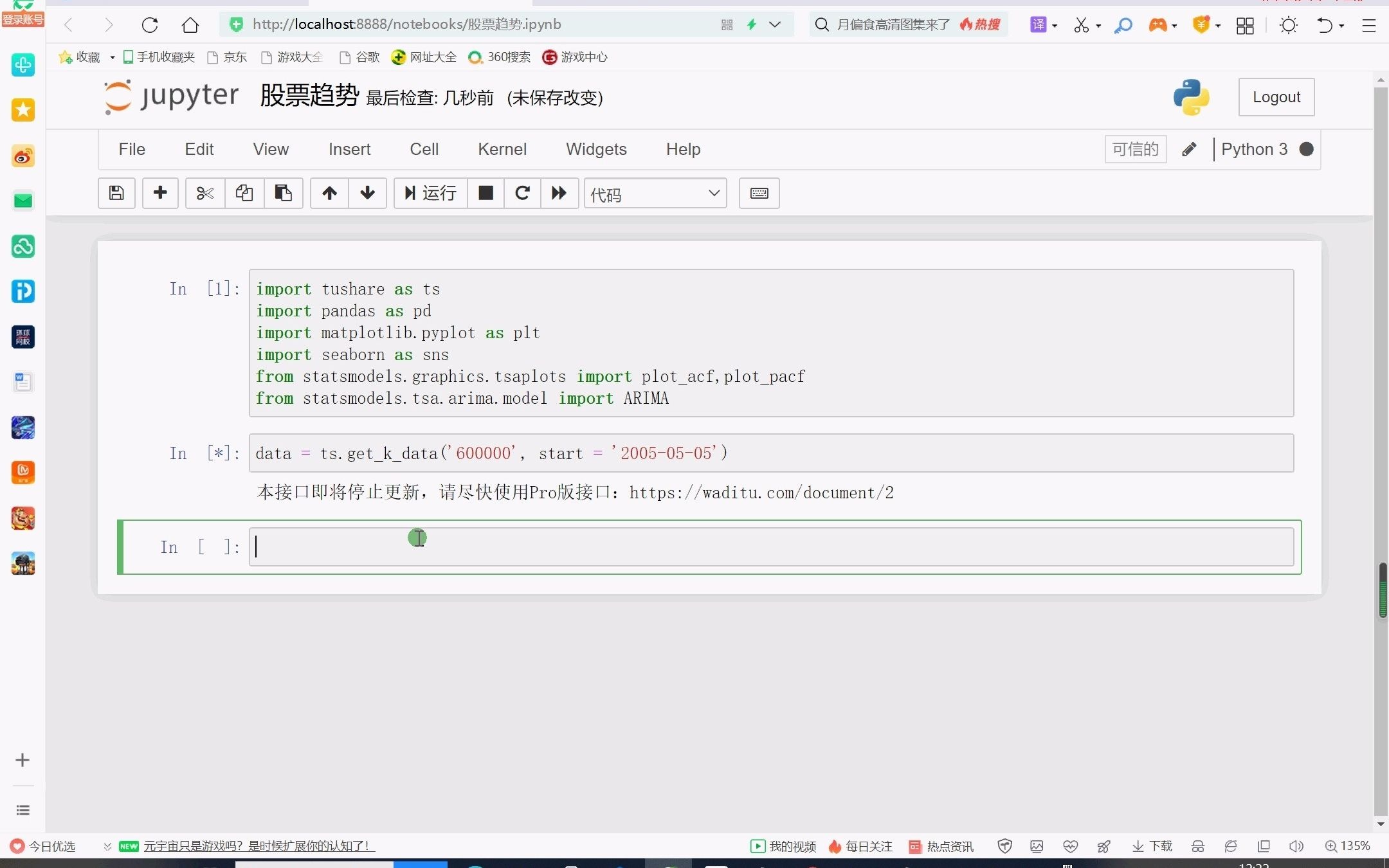Restart the kernel
This screenshot has width=1389, height=868.
click(x=522, y=194)
